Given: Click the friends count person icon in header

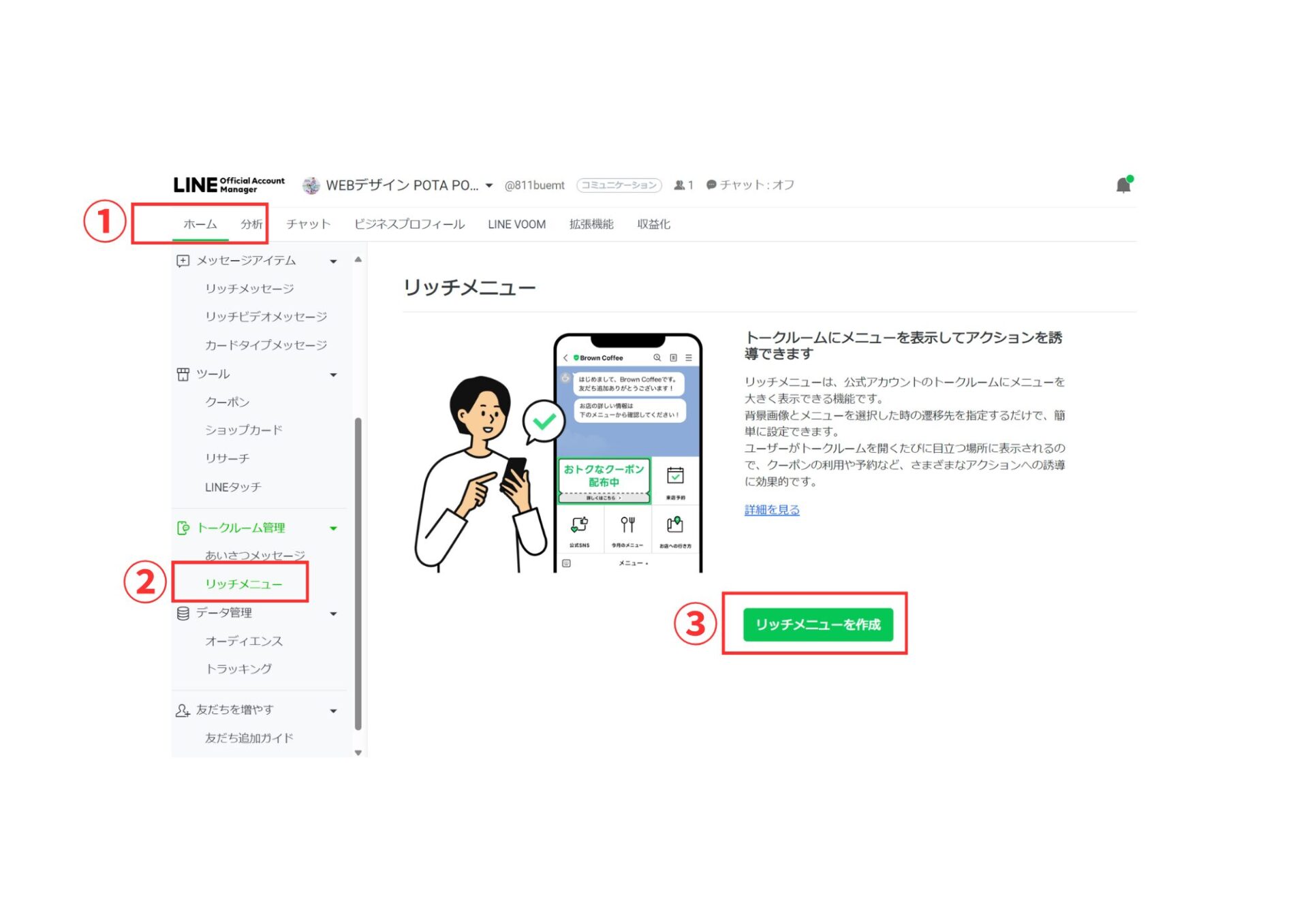Looking at the screenshot, I should click(x=680, y=185).
